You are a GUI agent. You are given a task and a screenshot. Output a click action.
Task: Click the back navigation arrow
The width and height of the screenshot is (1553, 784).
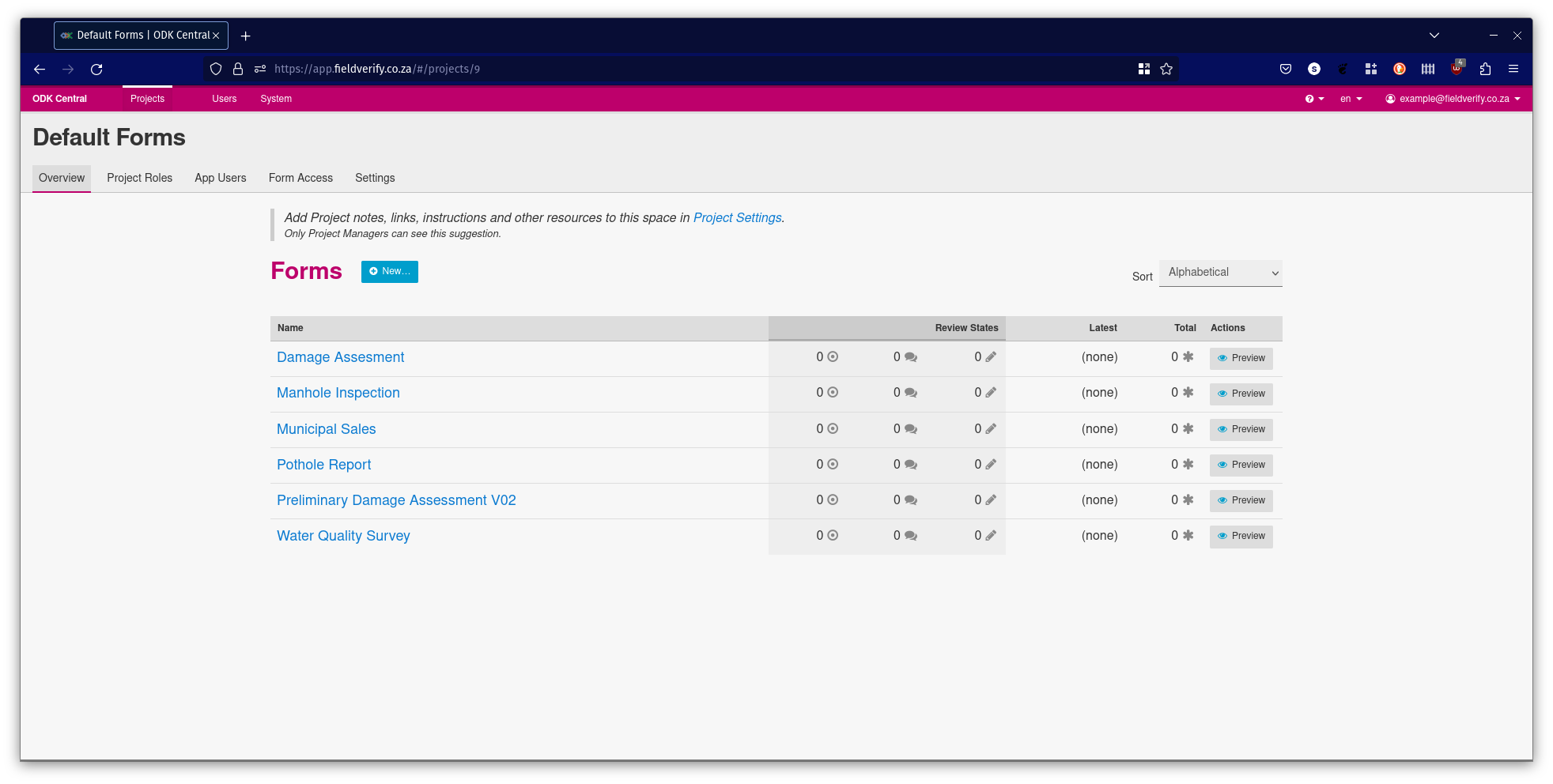point(39,69)
